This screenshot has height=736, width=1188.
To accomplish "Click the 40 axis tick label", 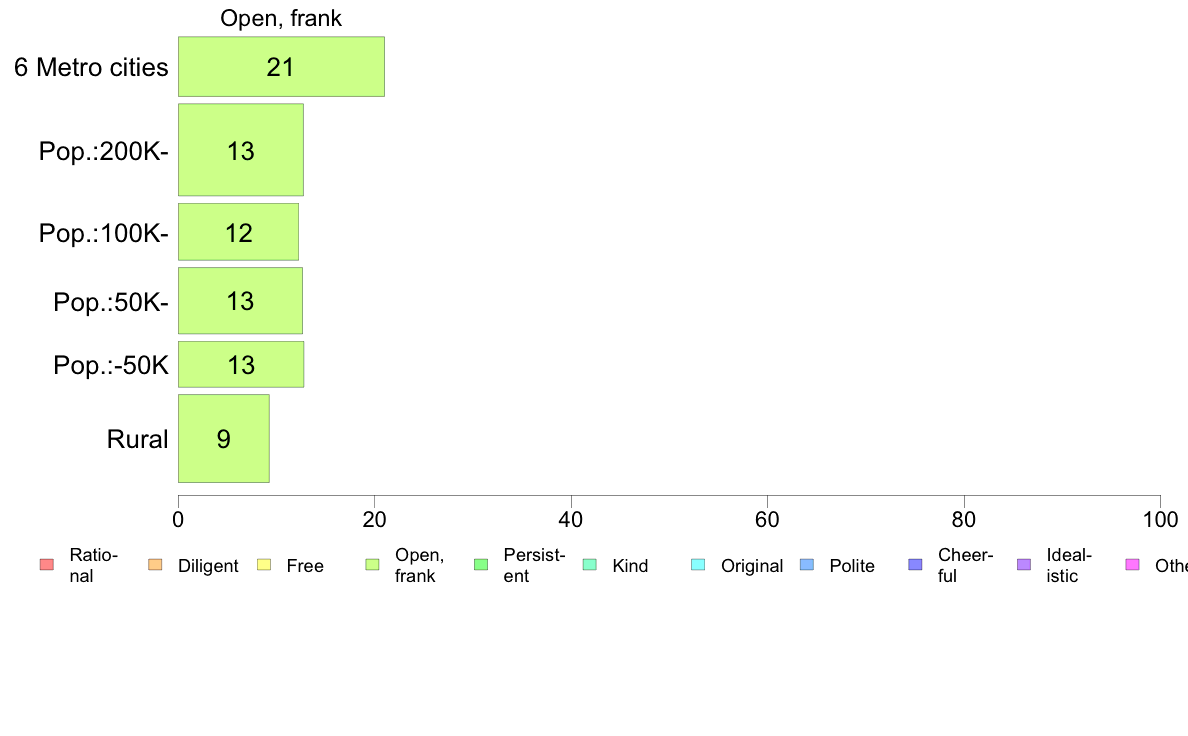I will click(571, 519).
